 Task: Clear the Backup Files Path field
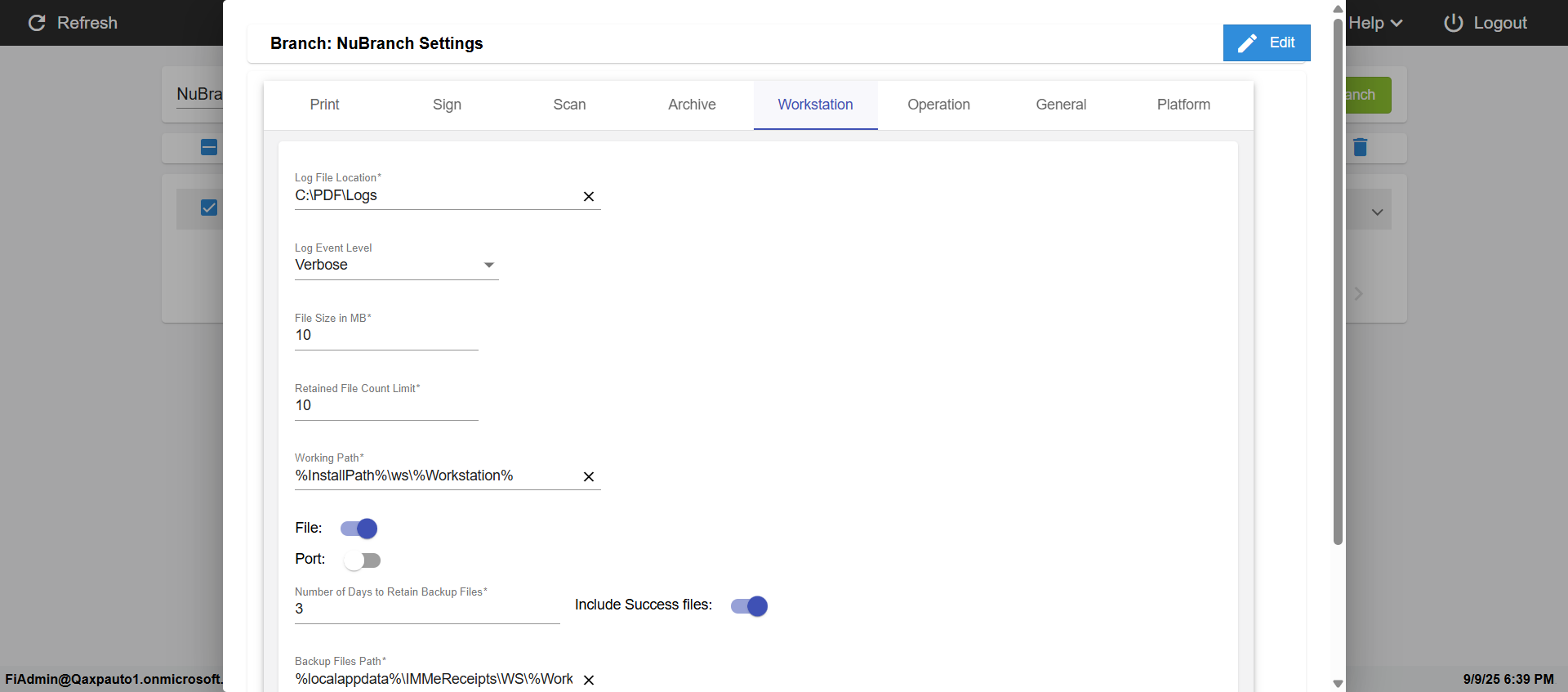[588, 680]
